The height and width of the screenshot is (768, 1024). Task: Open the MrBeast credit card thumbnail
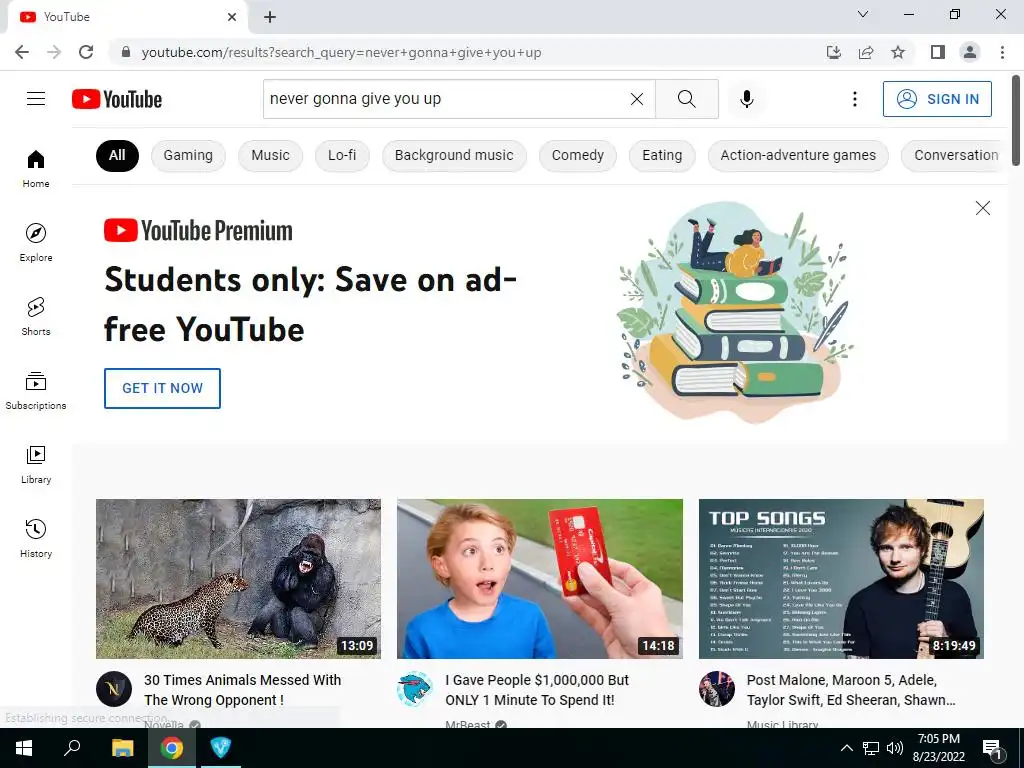tap(539, 579)
